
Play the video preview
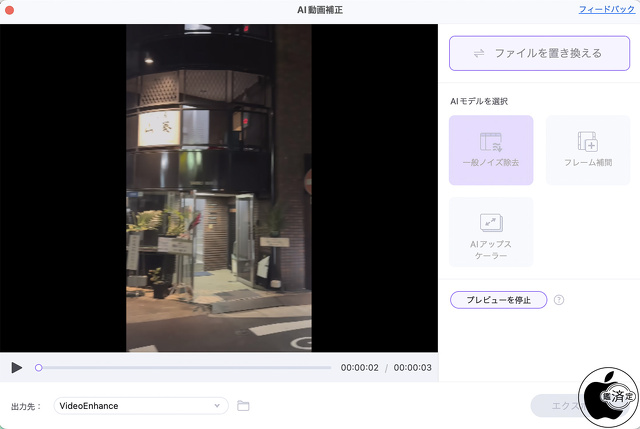(x=17, y=367)
